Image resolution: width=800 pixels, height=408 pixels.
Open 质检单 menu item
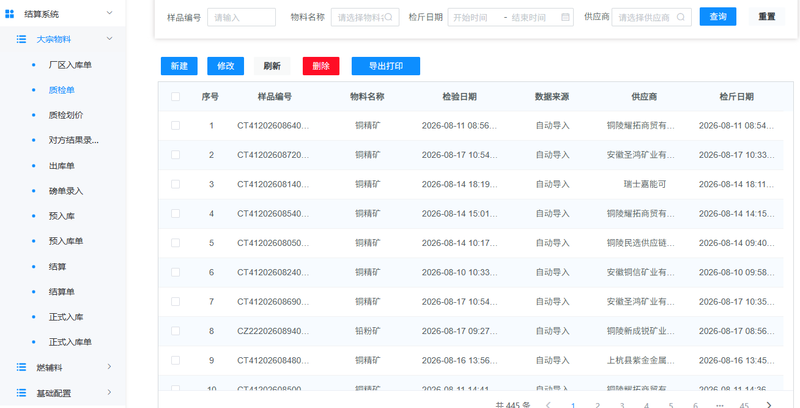(x=62, y=90)
